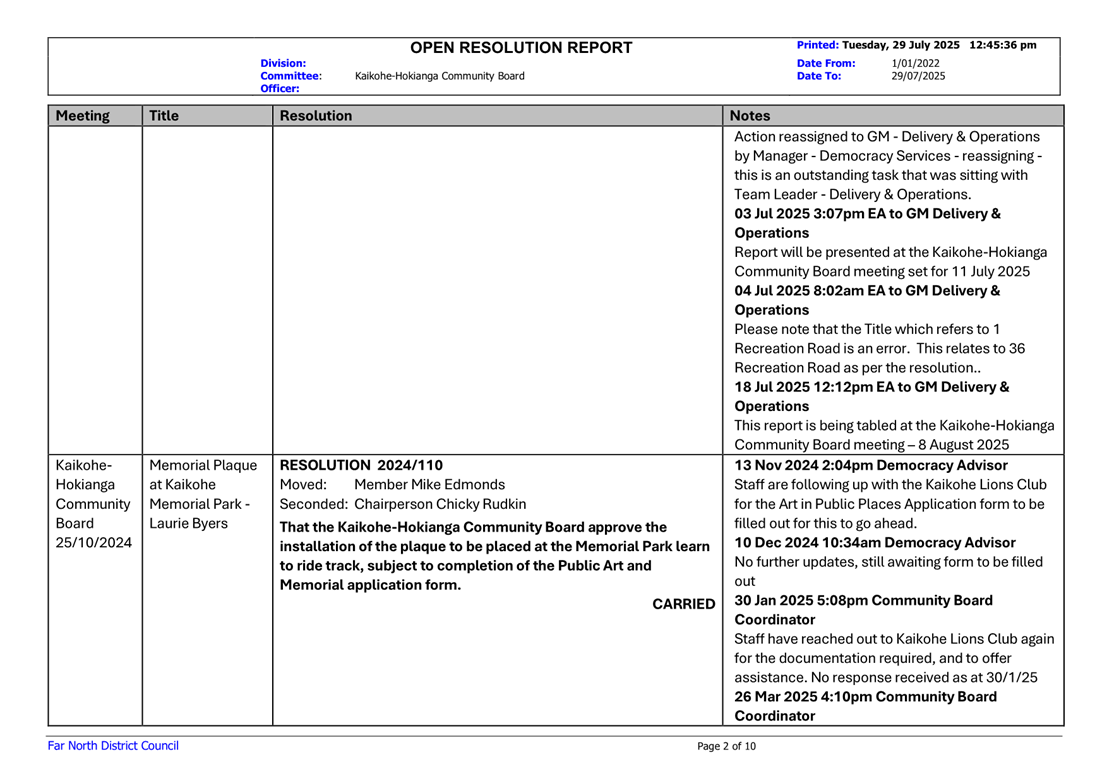Click the CARRIED status text
The image size is (1107, 783).
pos(683,604)
